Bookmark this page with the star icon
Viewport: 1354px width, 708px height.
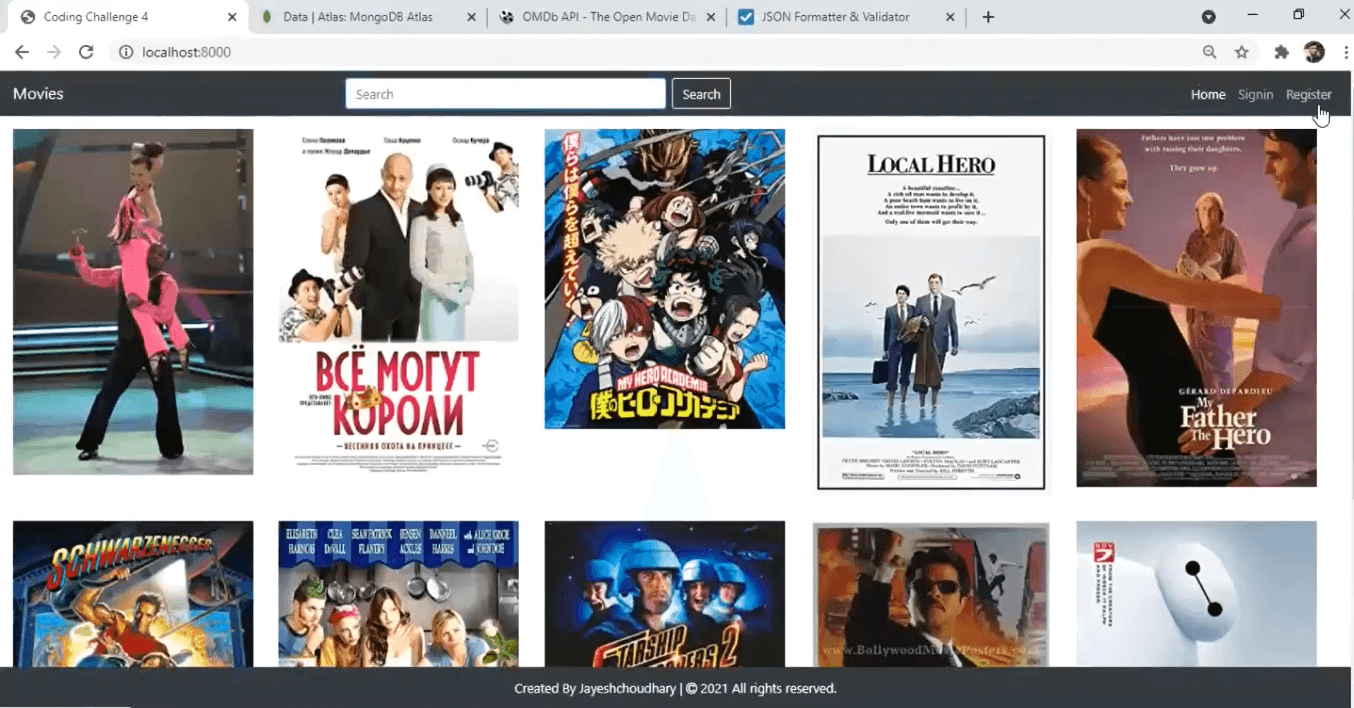tap(1242, 52)
